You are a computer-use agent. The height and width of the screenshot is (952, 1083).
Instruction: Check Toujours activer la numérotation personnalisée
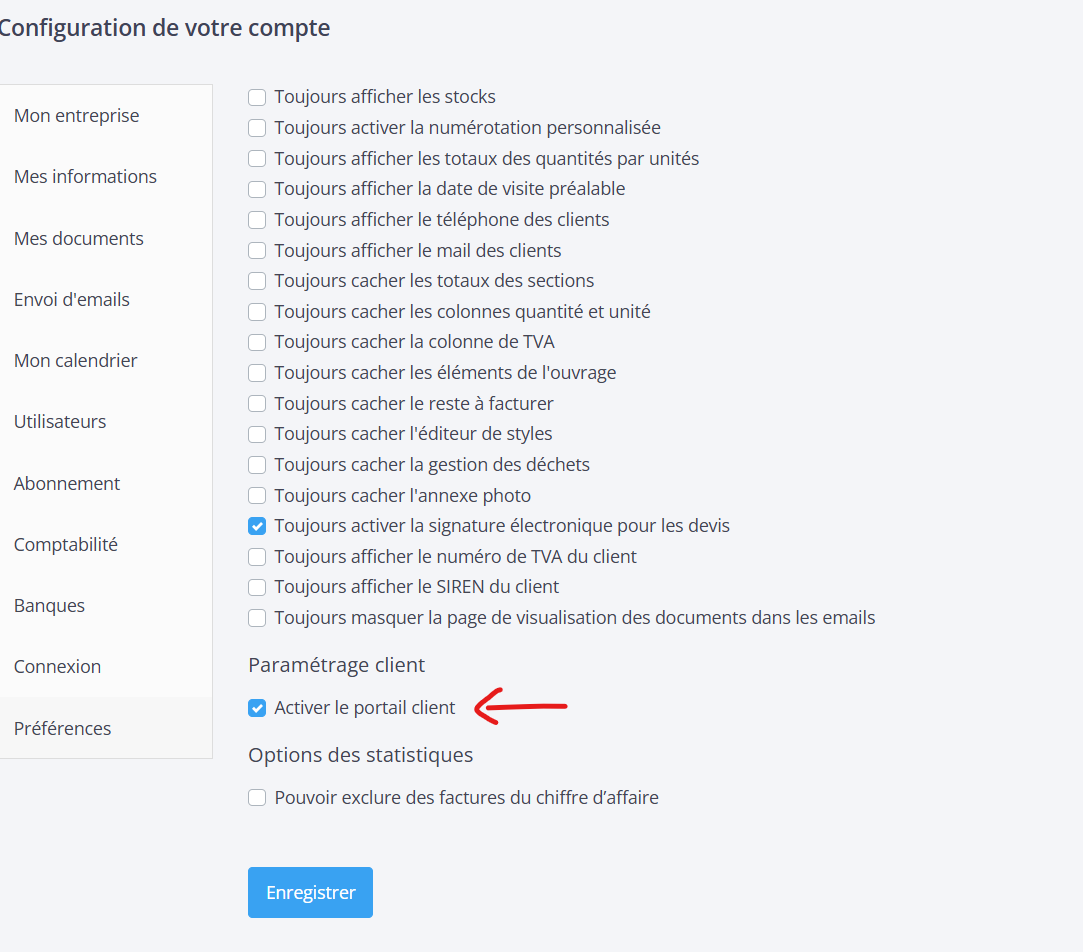pyautogui.click(x=257, y=128)
